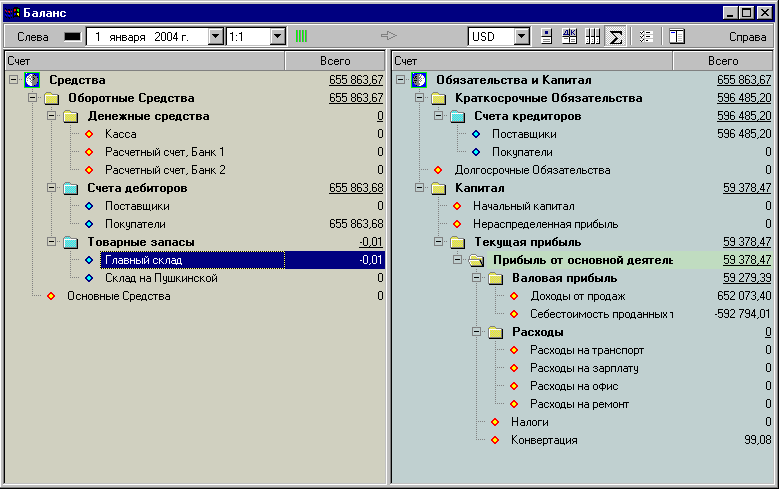779x489 pixels.
Task: Click the open folder icon of Прибыль от основной
Action: [x=476, y=260]
